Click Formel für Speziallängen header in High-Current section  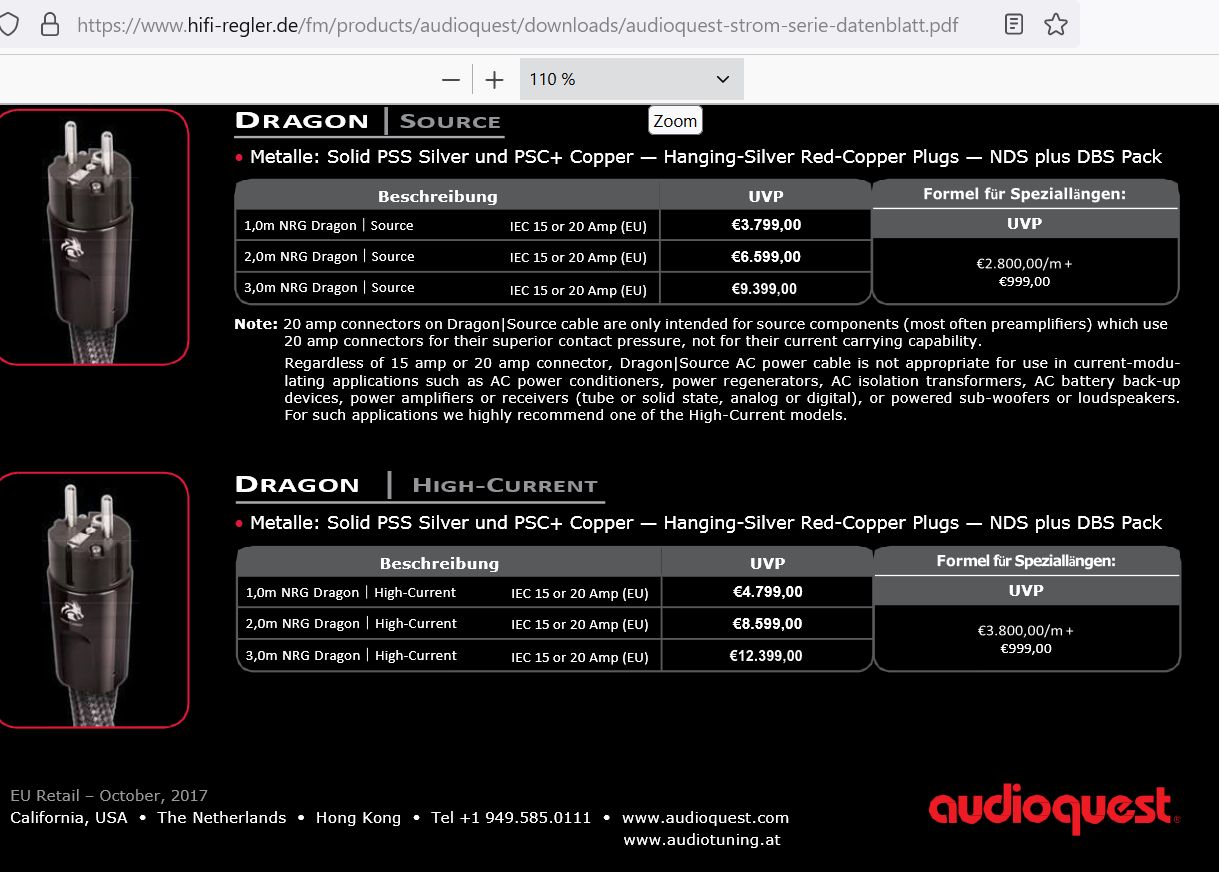[1026, 561]
